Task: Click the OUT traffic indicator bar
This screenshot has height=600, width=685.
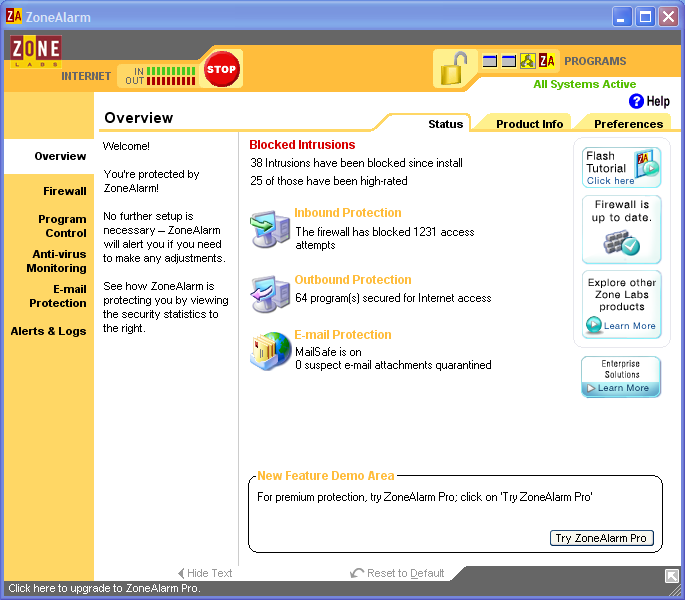Action: [171, 81]
